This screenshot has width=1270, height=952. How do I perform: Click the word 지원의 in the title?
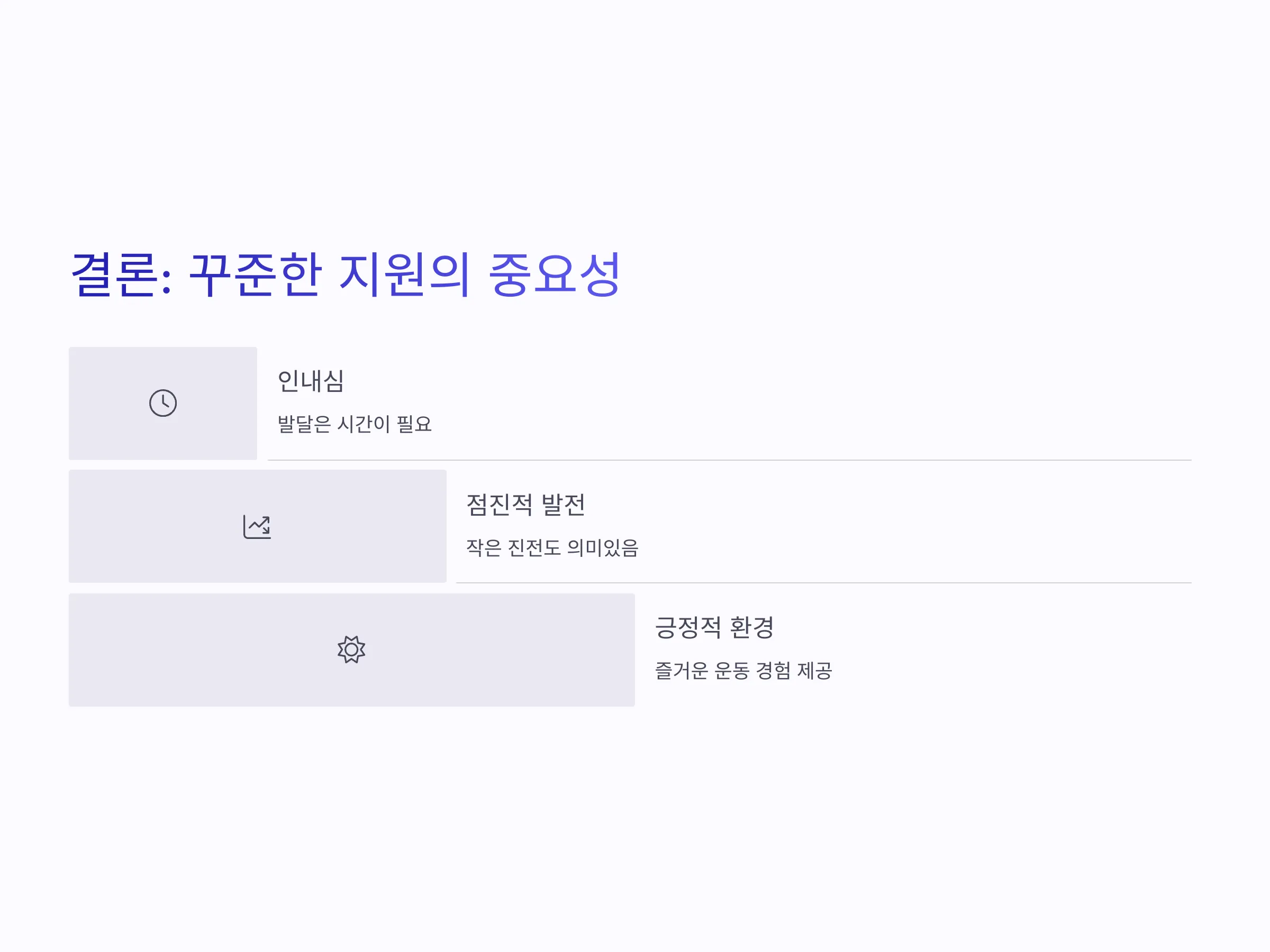click(404, 274)
